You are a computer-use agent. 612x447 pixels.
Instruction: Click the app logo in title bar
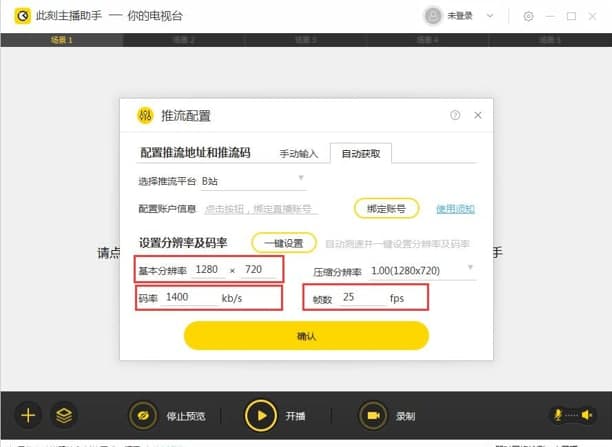click(x=23, y=16)
